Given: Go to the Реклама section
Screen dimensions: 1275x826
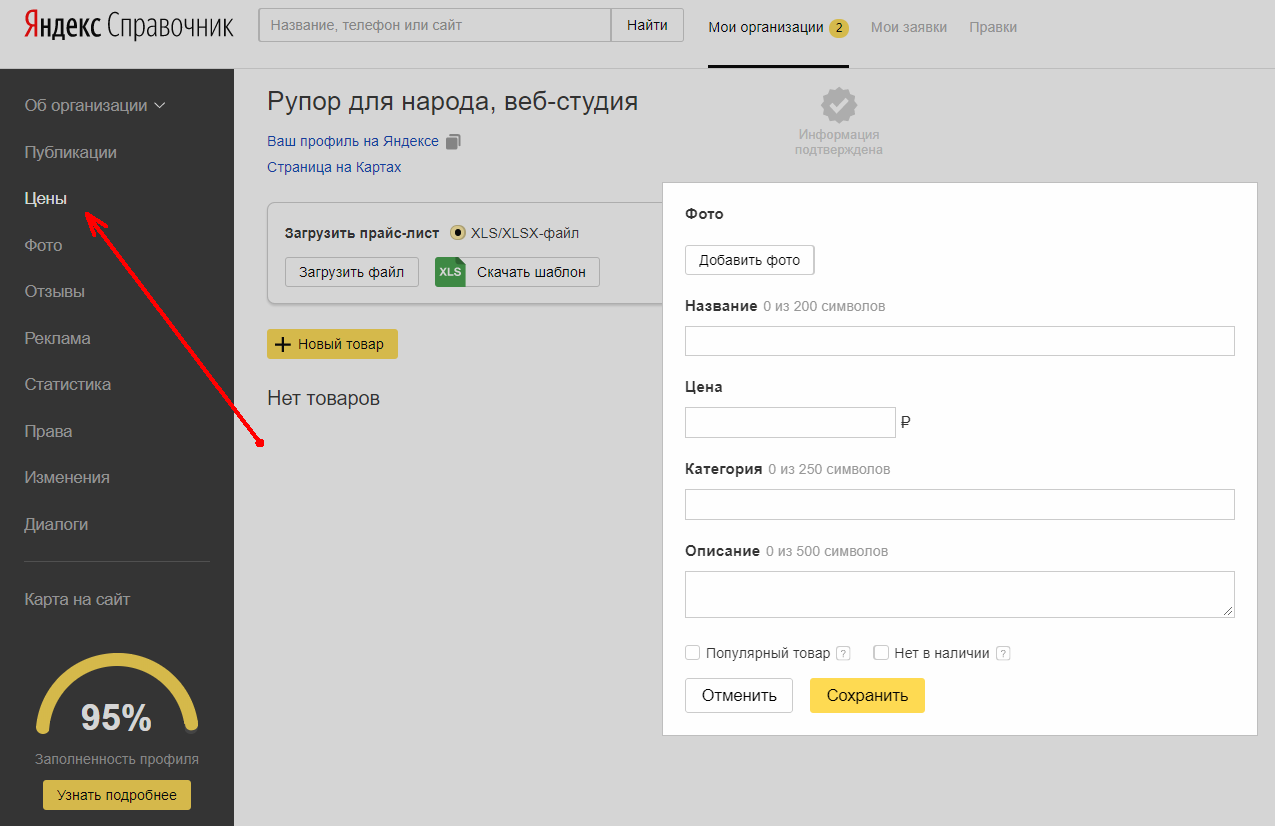Looking at the screenshot, I should point(57,338).
